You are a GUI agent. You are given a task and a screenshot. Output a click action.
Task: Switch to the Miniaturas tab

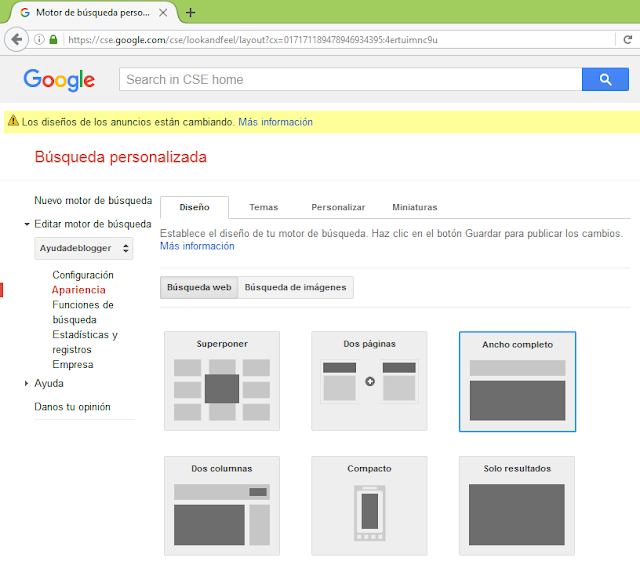[x=415, y=207]
